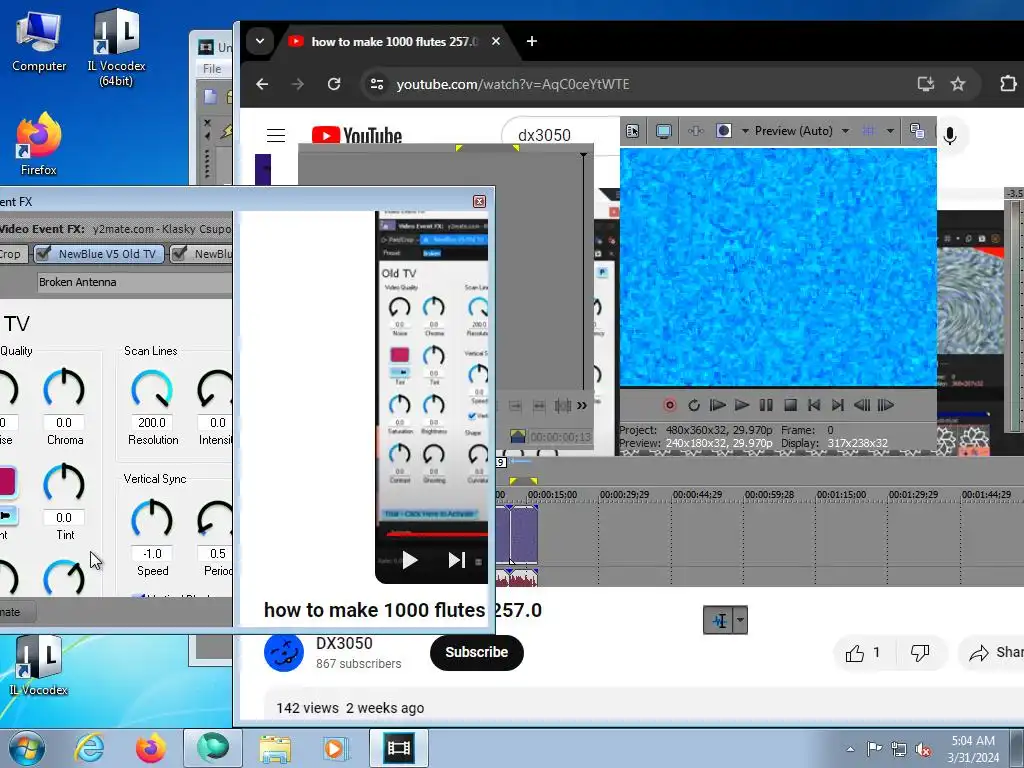Open the Firefox desktop shortcut
Screen dimensions: 1024x768
(x=39, y=144)
